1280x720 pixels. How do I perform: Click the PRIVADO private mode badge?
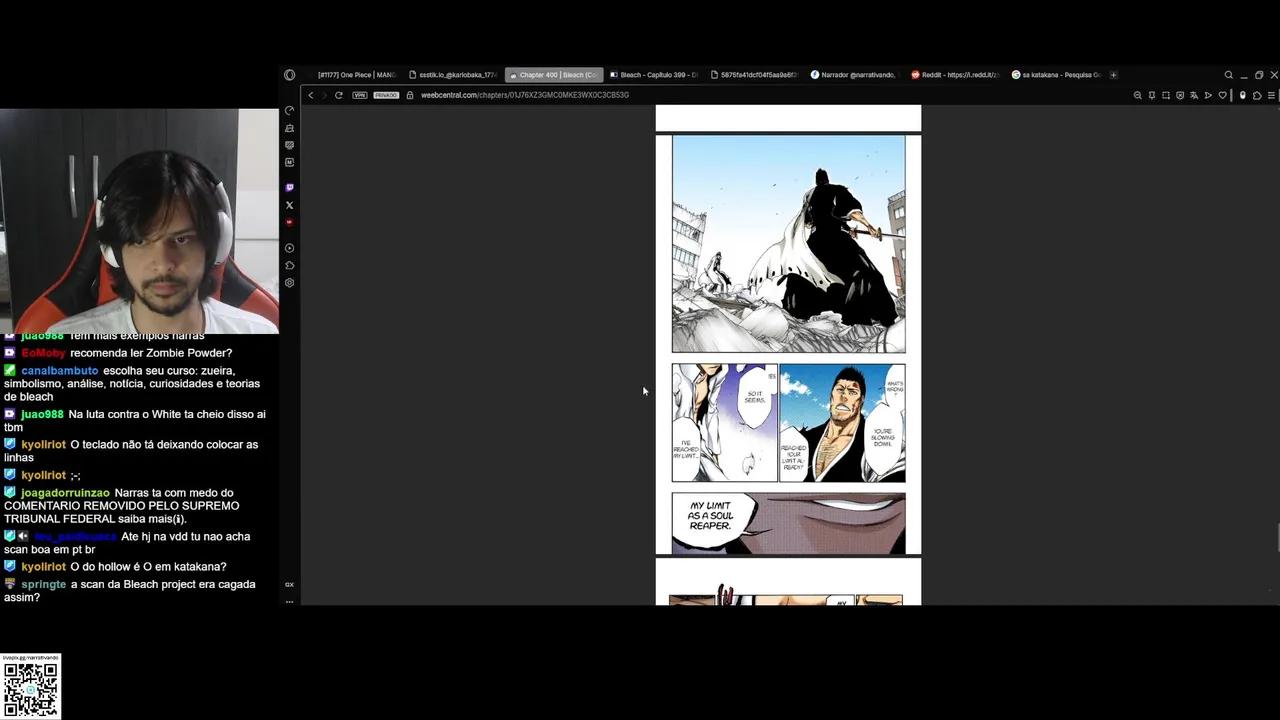tap(386, 95)
